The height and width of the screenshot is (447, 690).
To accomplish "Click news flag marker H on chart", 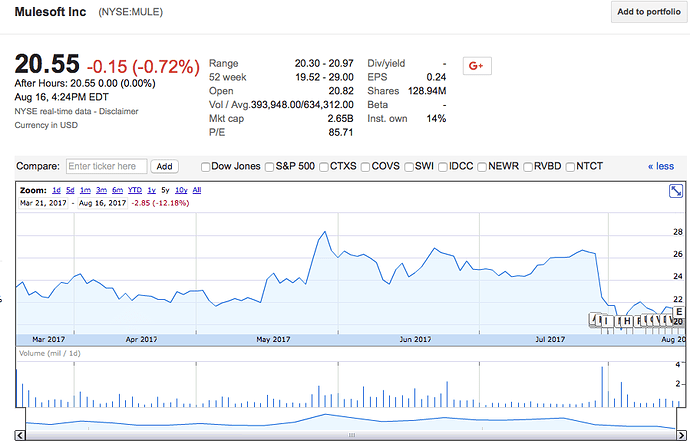I will (x=627, y=321).
